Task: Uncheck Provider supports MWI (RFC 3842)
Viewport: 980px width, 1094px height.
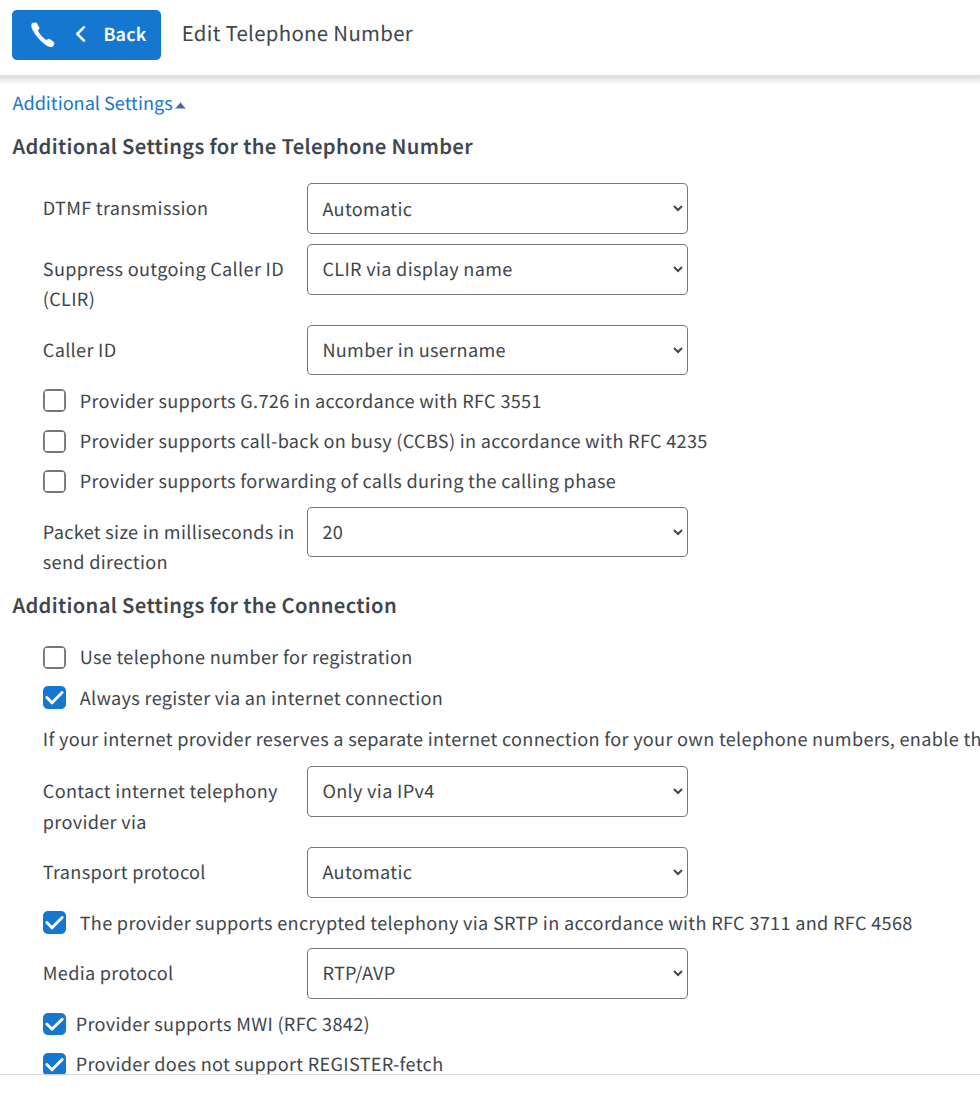Action: click(x=54, y=1024)
